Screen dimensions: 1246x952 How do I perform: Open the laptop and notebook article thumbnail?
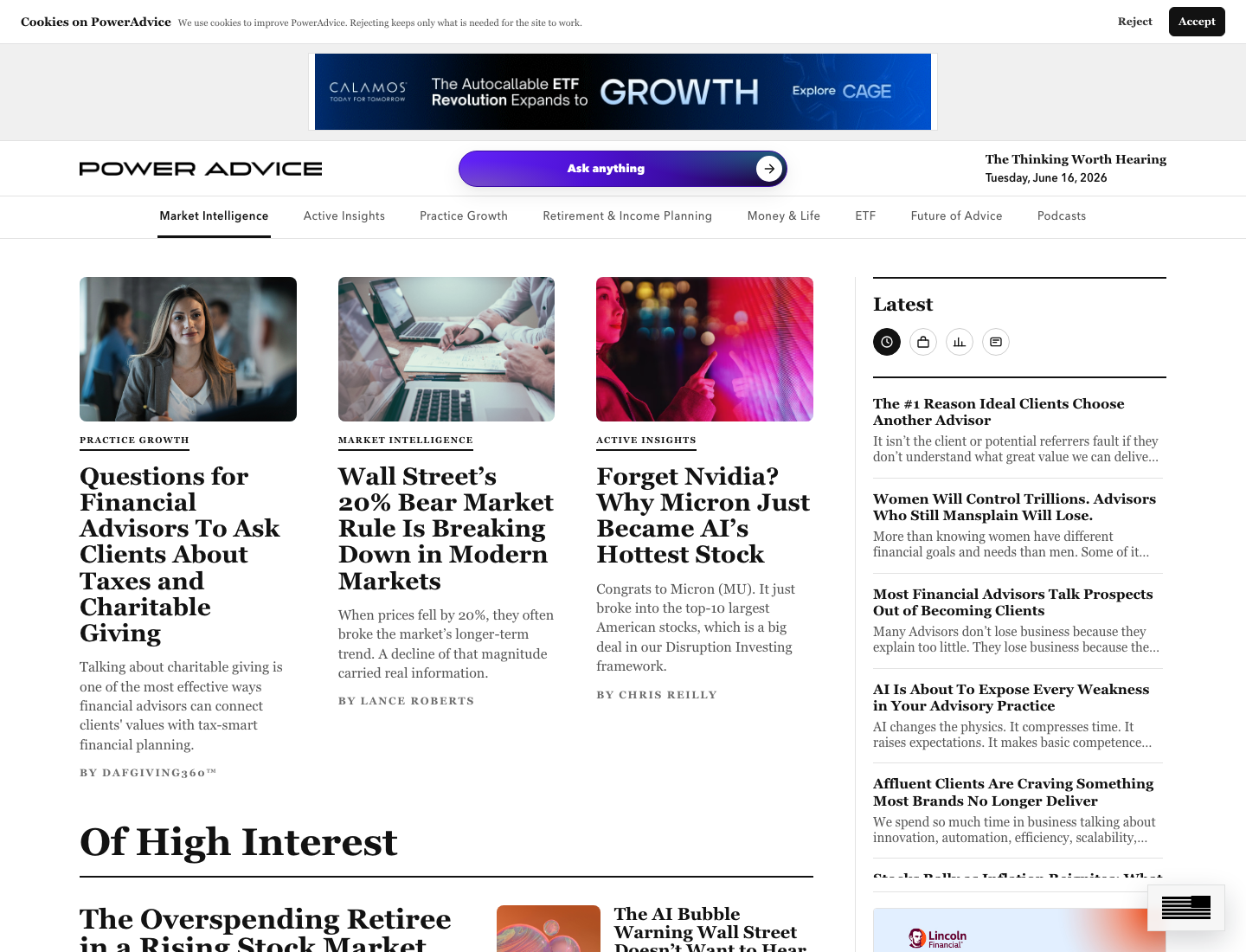(x=446, y=349)
